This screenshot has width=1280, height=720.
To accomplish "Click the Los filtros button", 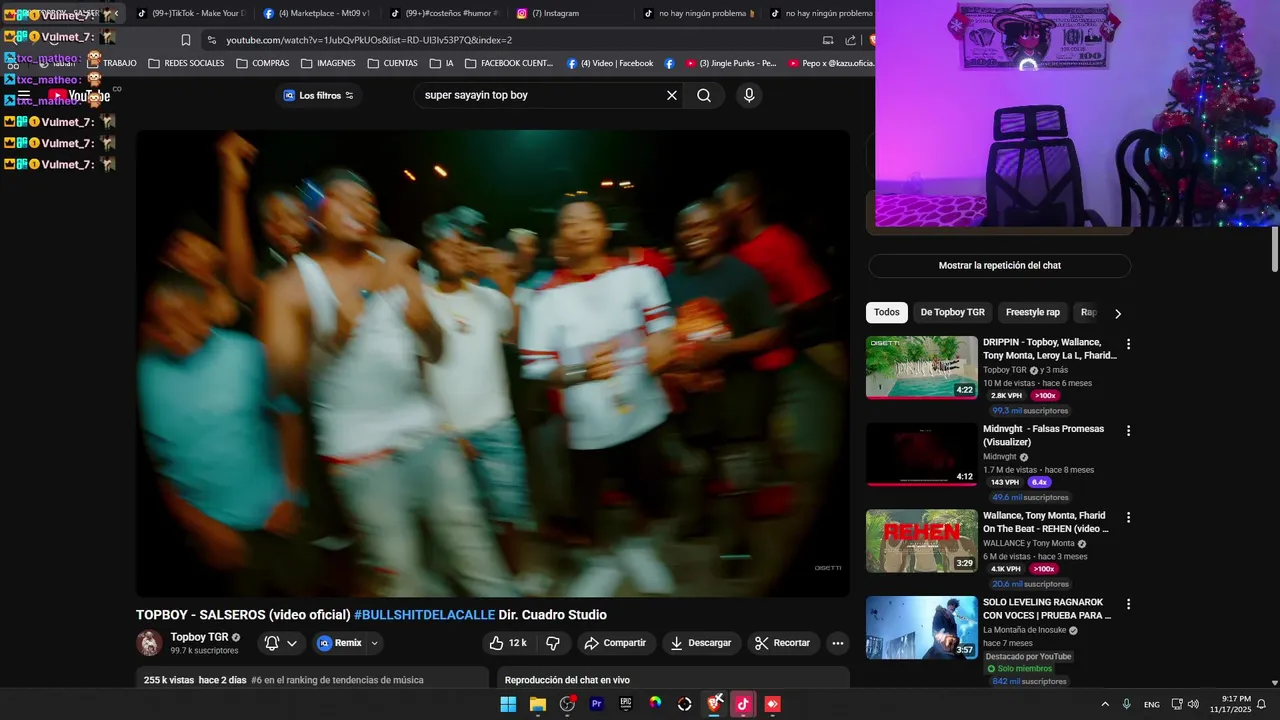I will click(x=319, y=96).
